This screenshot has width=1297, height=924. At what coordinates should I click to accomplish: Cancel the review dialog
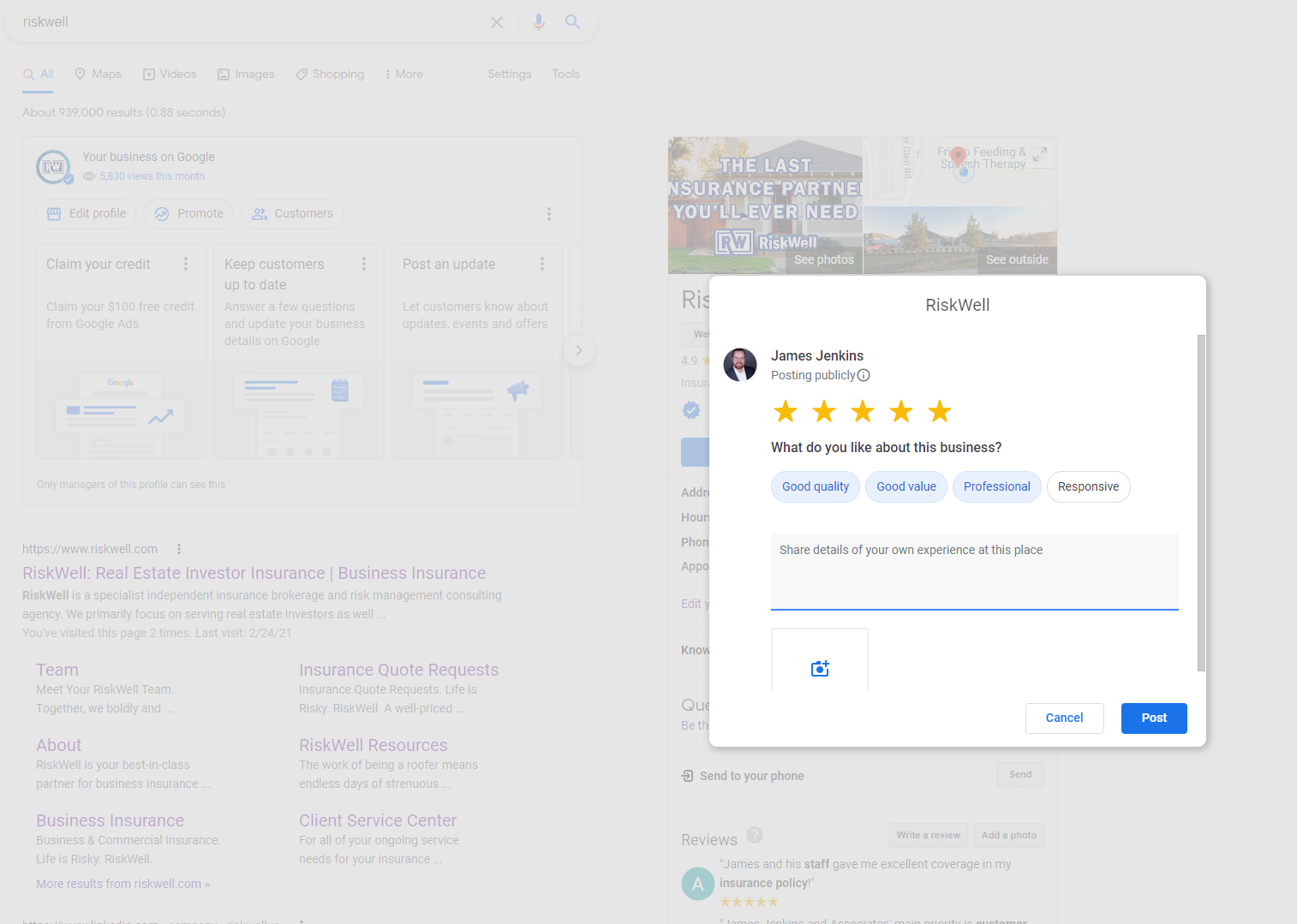point(1065,718)
